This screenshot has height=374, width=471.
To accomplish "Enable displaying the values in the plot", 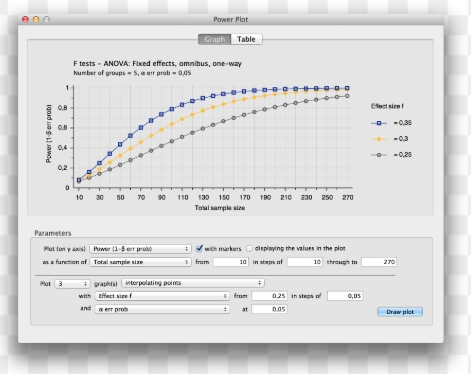I will click(x=249, y=248).
